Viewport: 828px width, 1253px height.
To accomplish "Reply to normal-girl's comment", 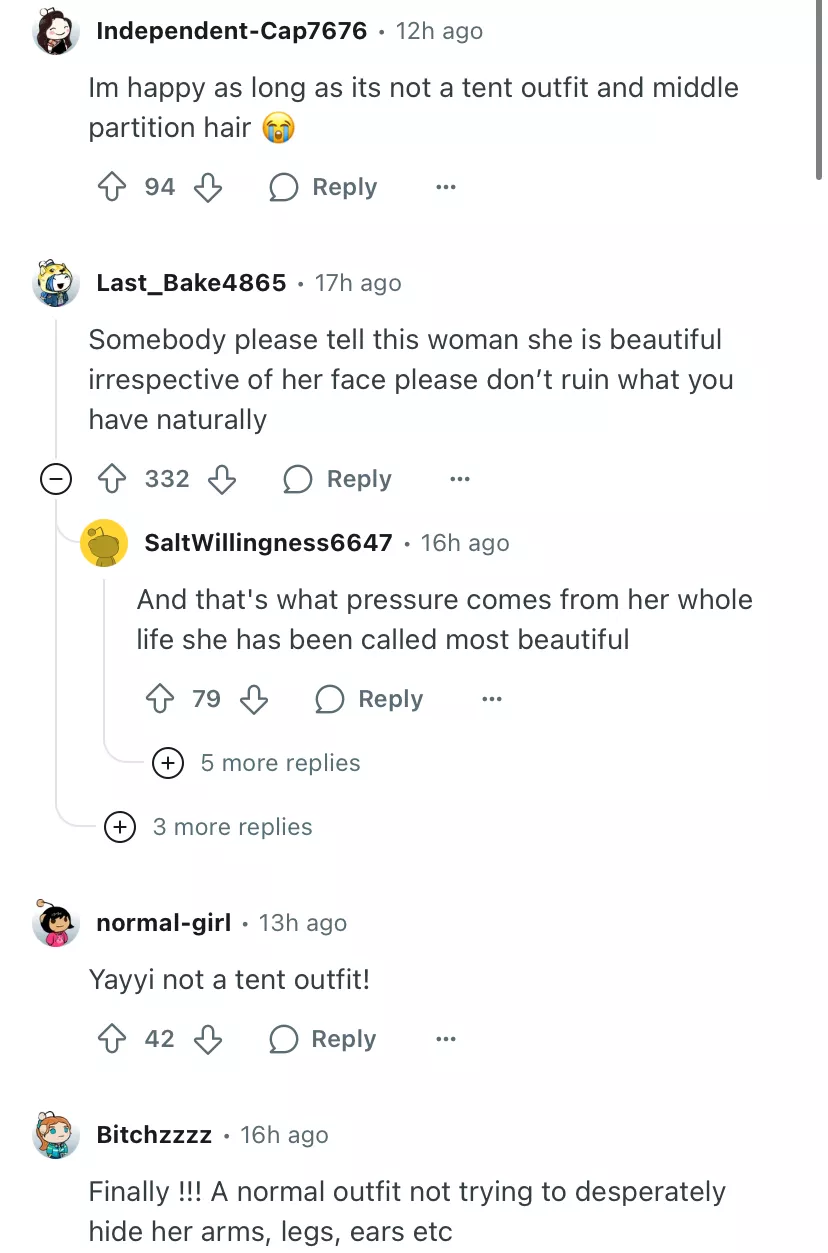I will pos(324,1039).
